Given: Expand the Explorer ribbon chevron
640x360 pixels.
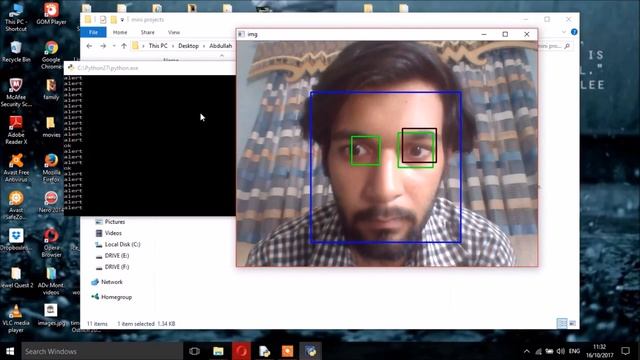Looking at the screenshot, I should click(564, 32).
